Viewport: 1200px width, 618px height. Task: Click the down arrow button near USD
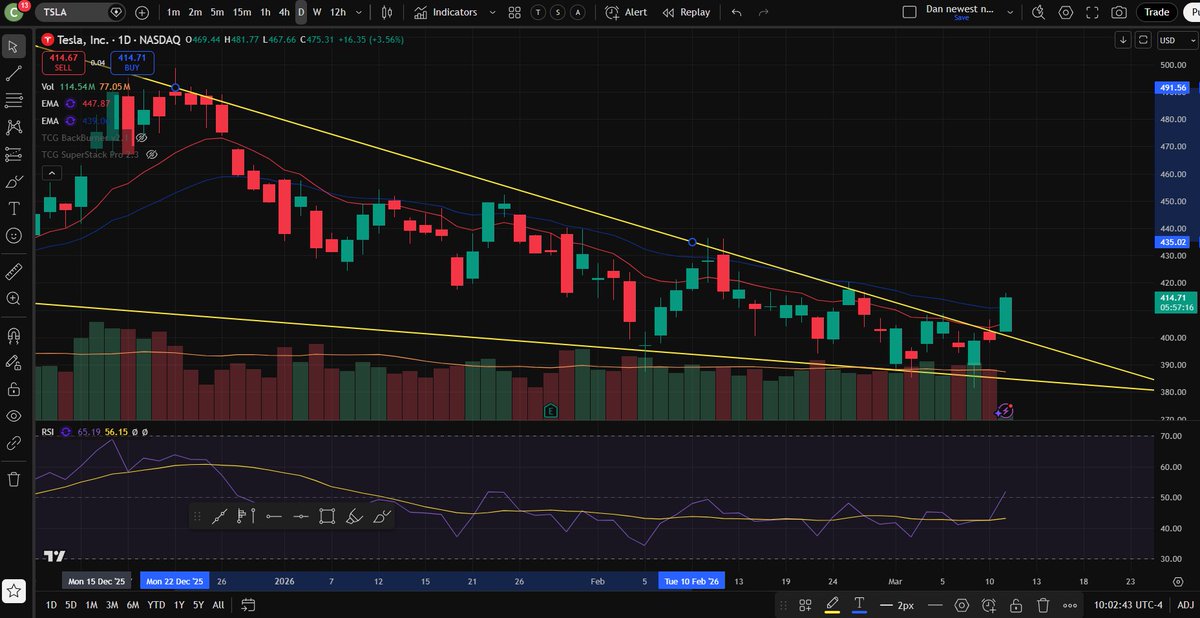point(1124,40)
